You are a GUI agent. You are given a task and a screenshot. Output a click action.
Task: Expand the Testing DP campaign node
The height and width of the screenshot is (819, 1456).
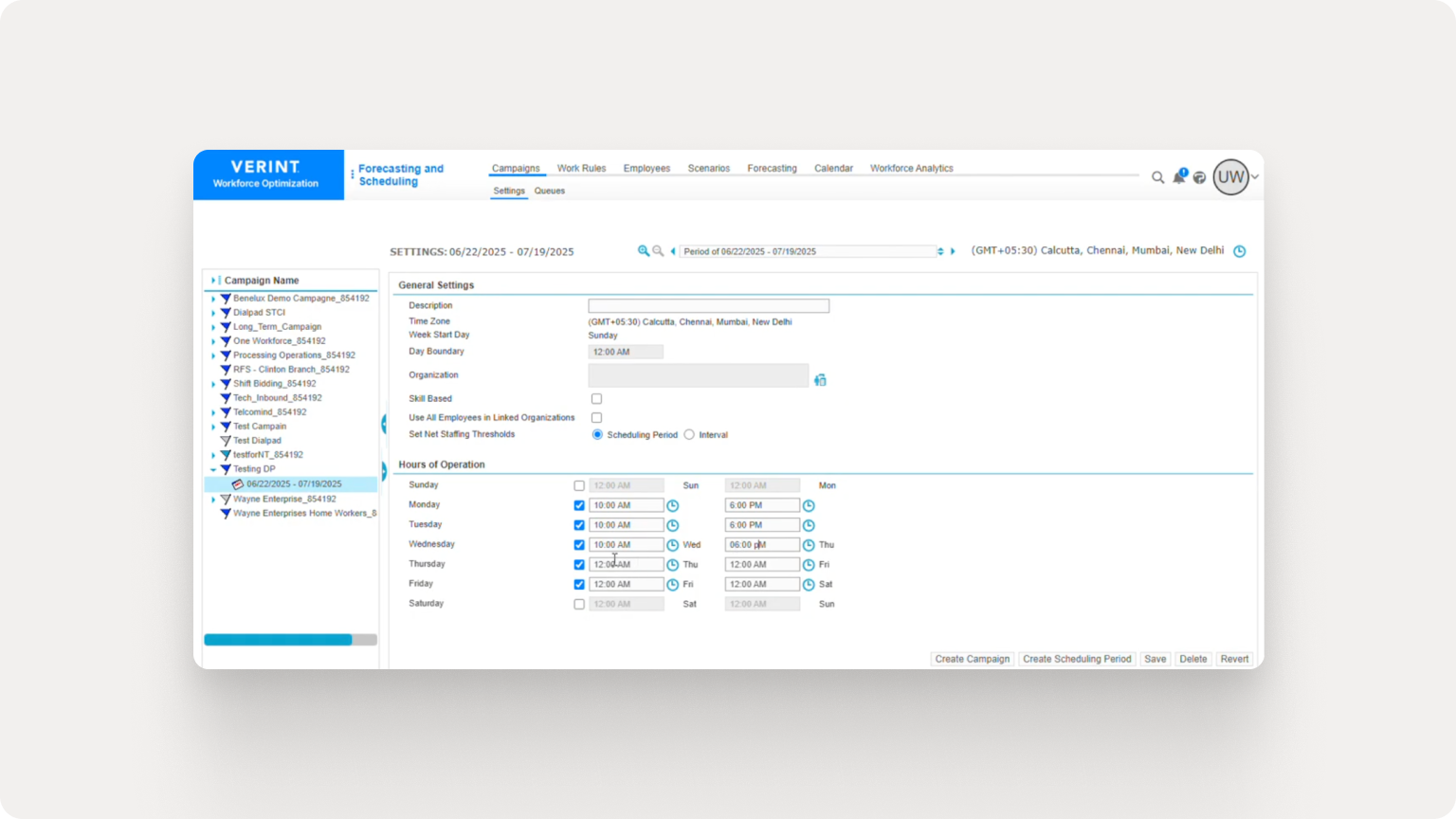[x=213, y=468]
